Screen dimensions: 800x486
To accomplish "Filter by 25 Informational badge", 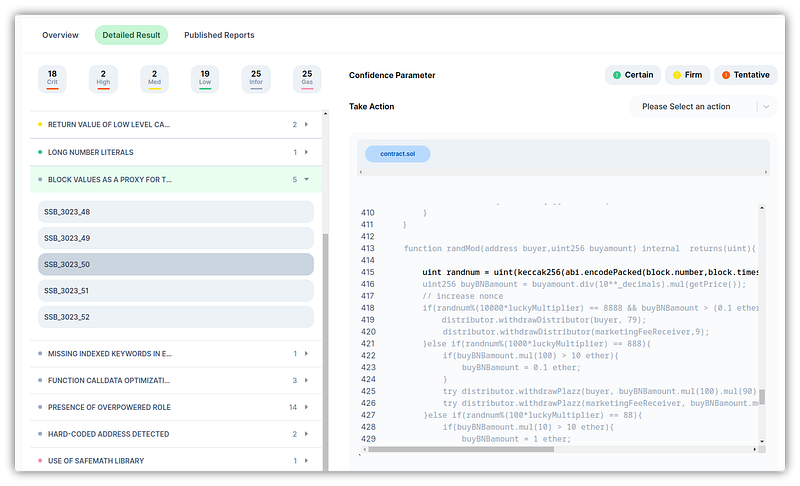I will coord(256,79).
